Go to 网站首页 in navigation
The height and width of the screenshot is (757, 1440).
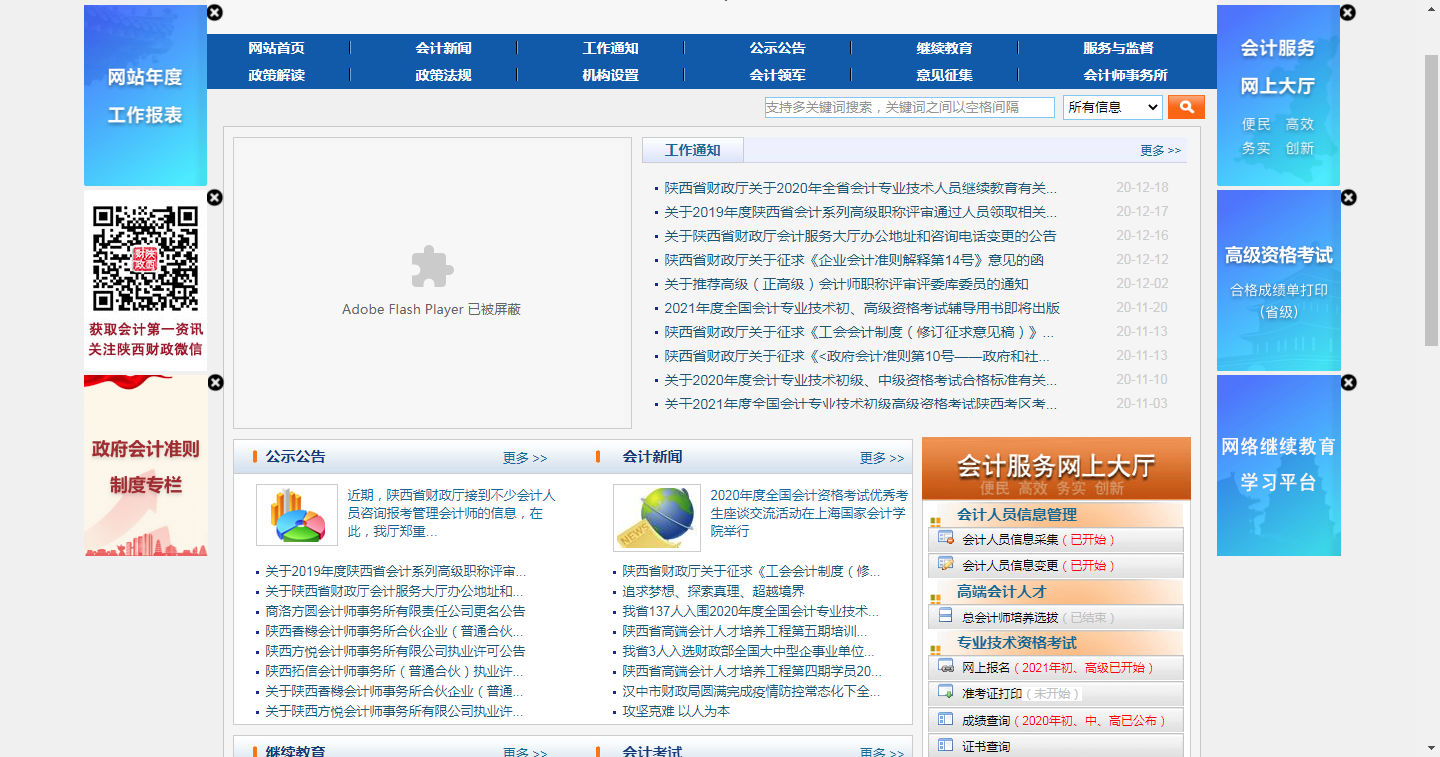click(x=277, y=48)
